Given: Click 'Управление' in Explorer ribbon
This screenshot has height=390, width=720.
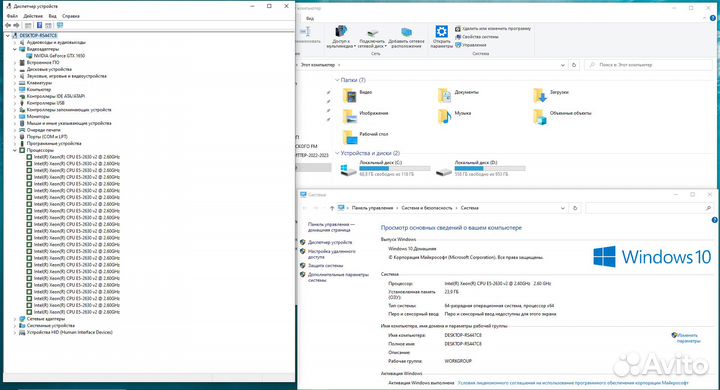Looking at the screenshot, I should click(x=471, y=45).
